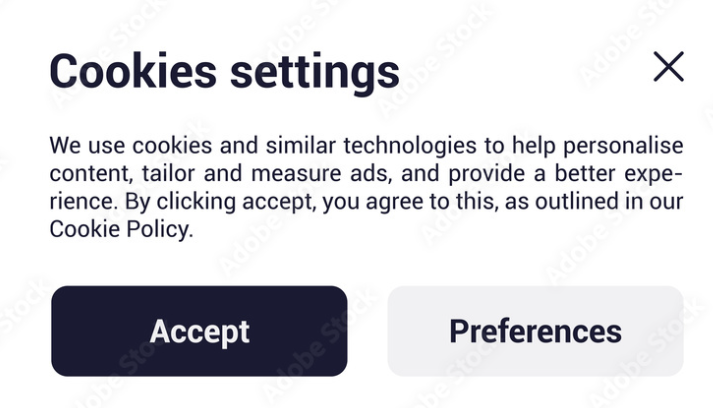Screen dimensions: 713x408
Task: Click the cookie description paragraph
Action: tap(366, 188)
